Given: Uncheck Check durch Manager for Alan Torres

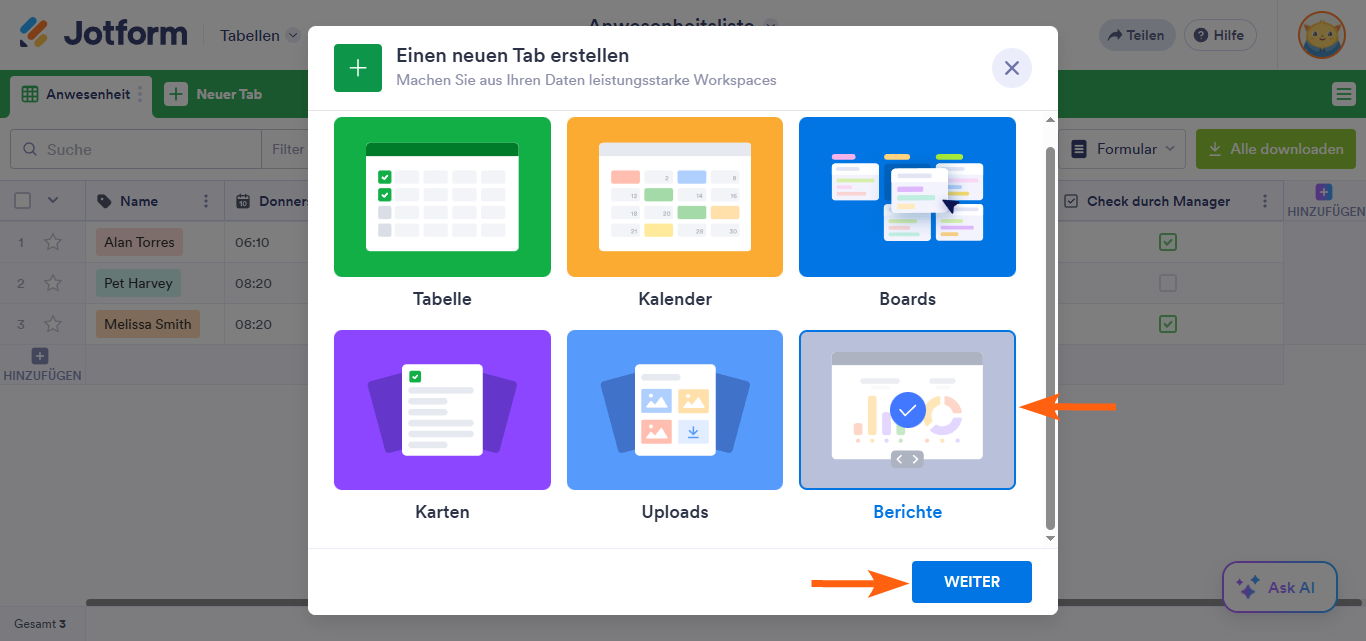Looking at the screenshot, I should 1166,241.
